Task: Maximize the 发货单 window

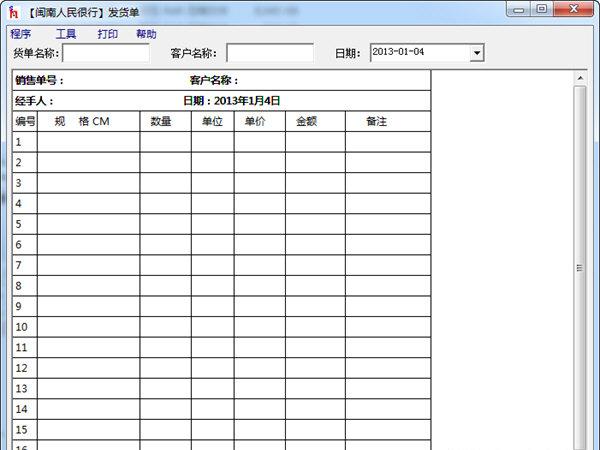Action: coord(542,9)
